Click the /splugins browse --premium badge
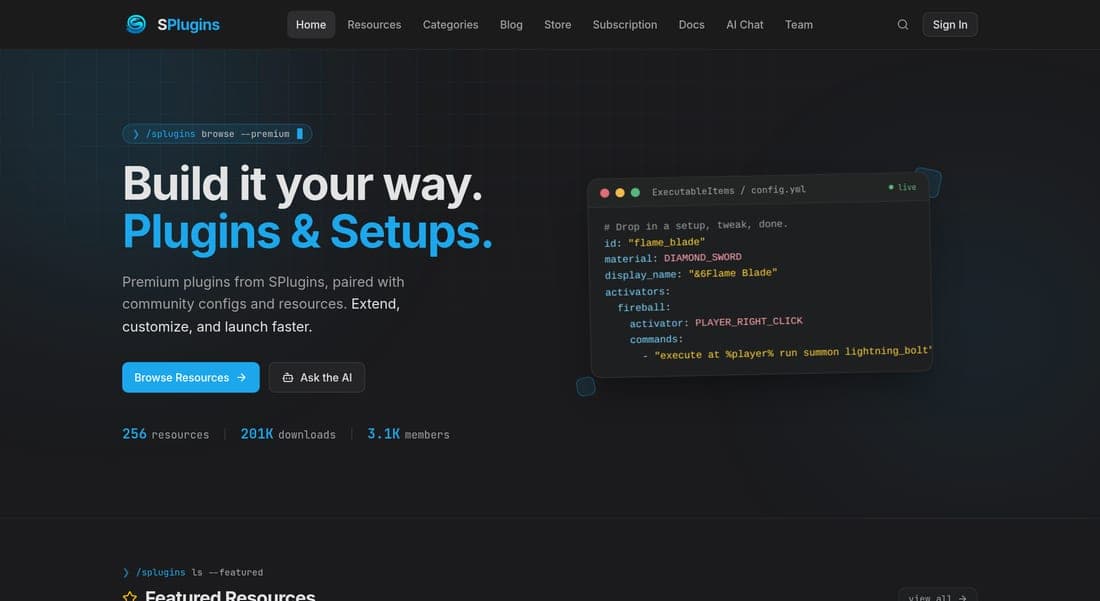Viewport: 1100px width, 601px height. (217, 134)
